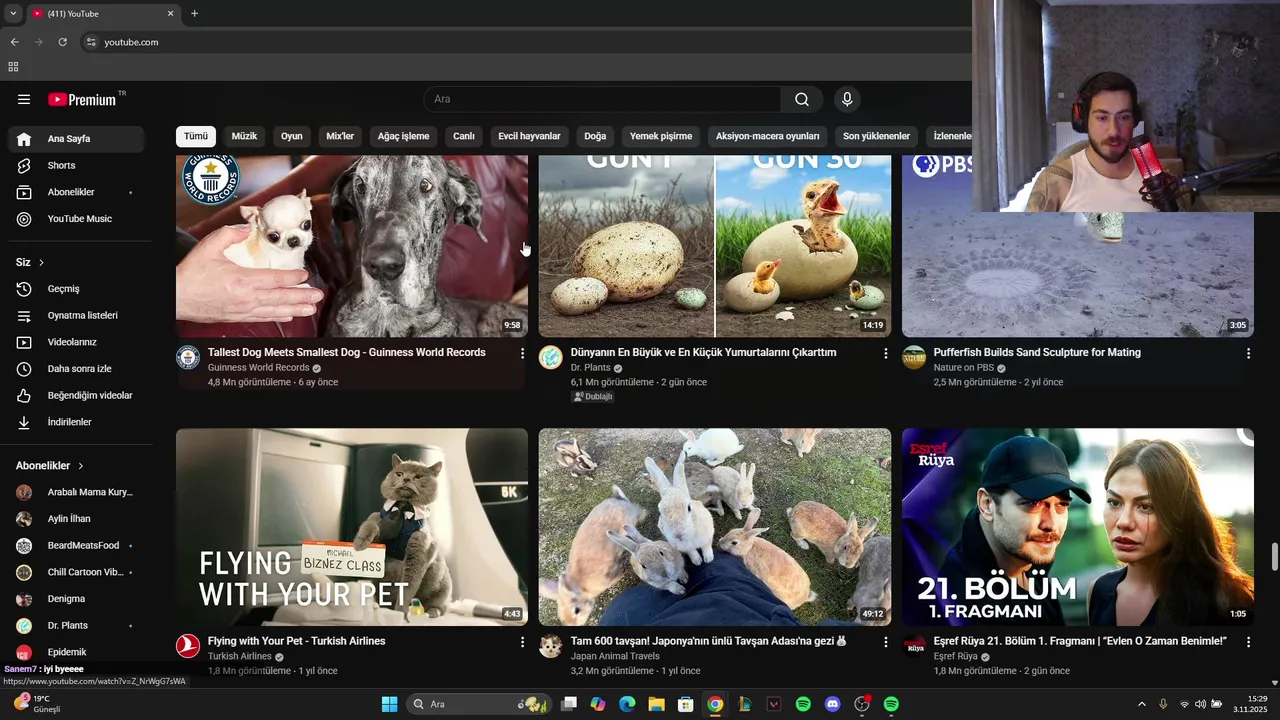1280x720 pixels.
Task: Reload the page in browser toolbar
Action: pos(62,42)
